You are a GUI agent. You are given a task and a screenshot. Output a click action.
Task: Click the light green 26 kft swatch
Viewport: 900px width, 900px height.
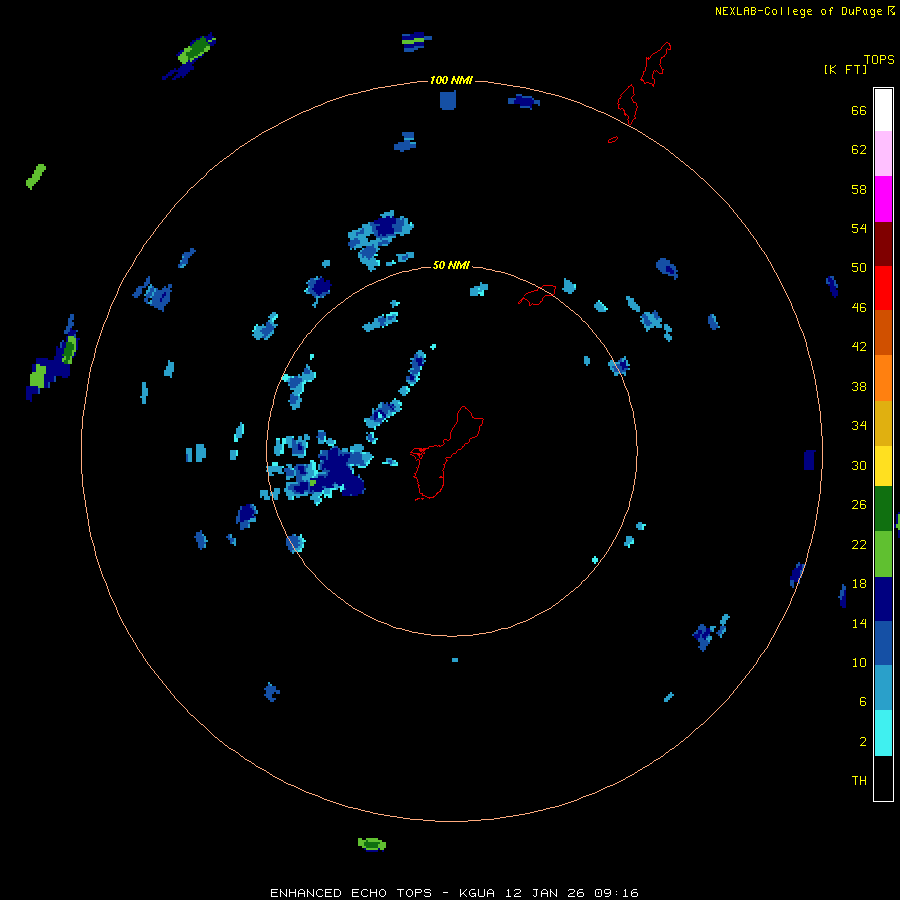tap(883, 554)
